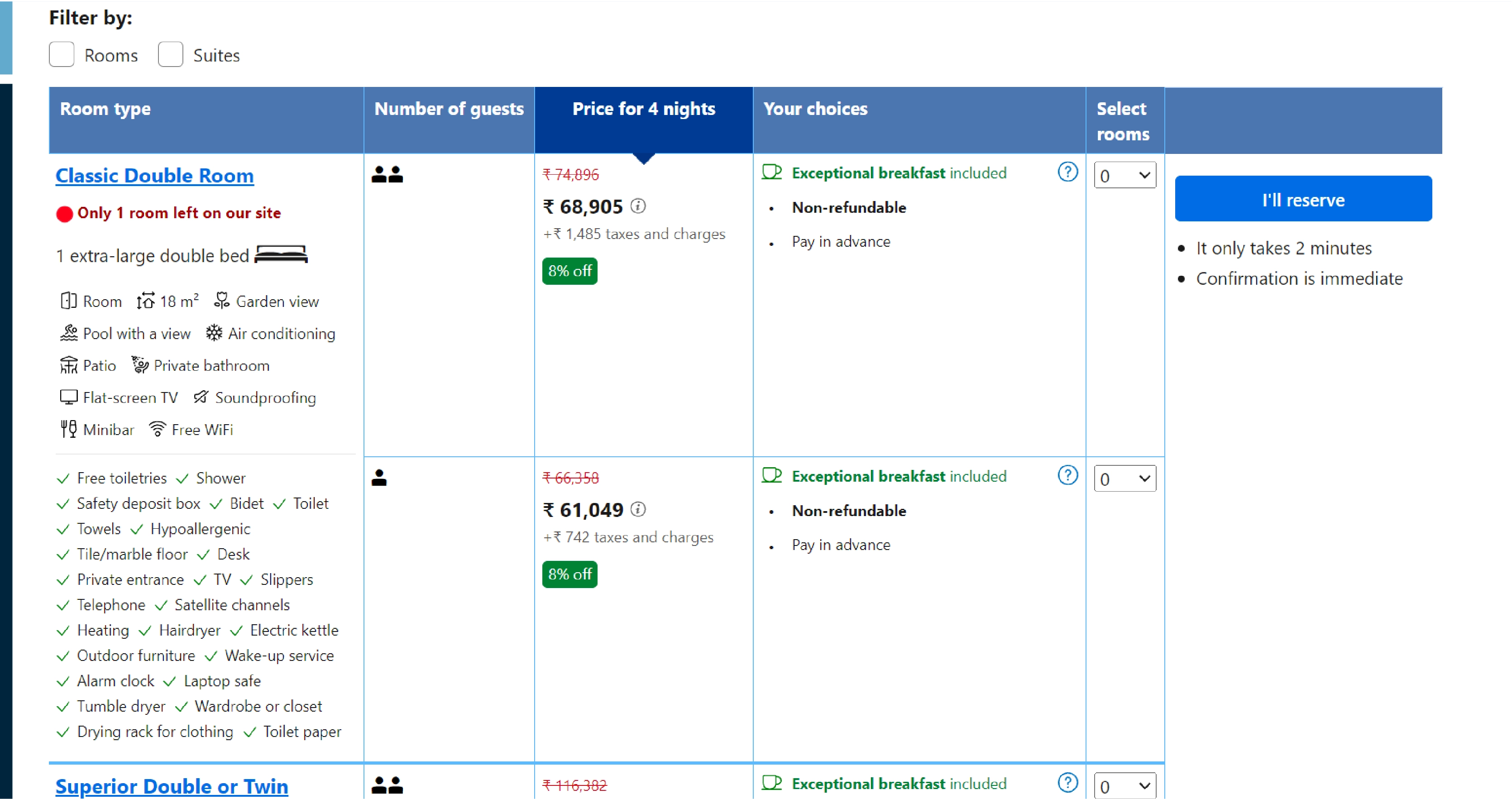Click the 18 m² room size icon
The width and height of the screenshot is (1512, 799).
(146, 301)
